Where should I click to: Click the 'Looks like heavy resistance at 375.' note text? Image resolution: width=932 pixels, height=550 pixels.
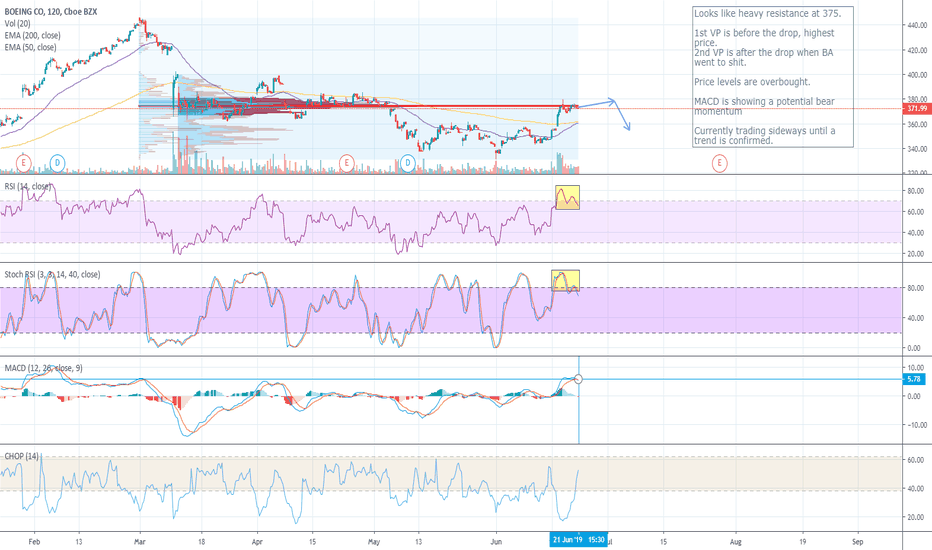coord(767,13)
